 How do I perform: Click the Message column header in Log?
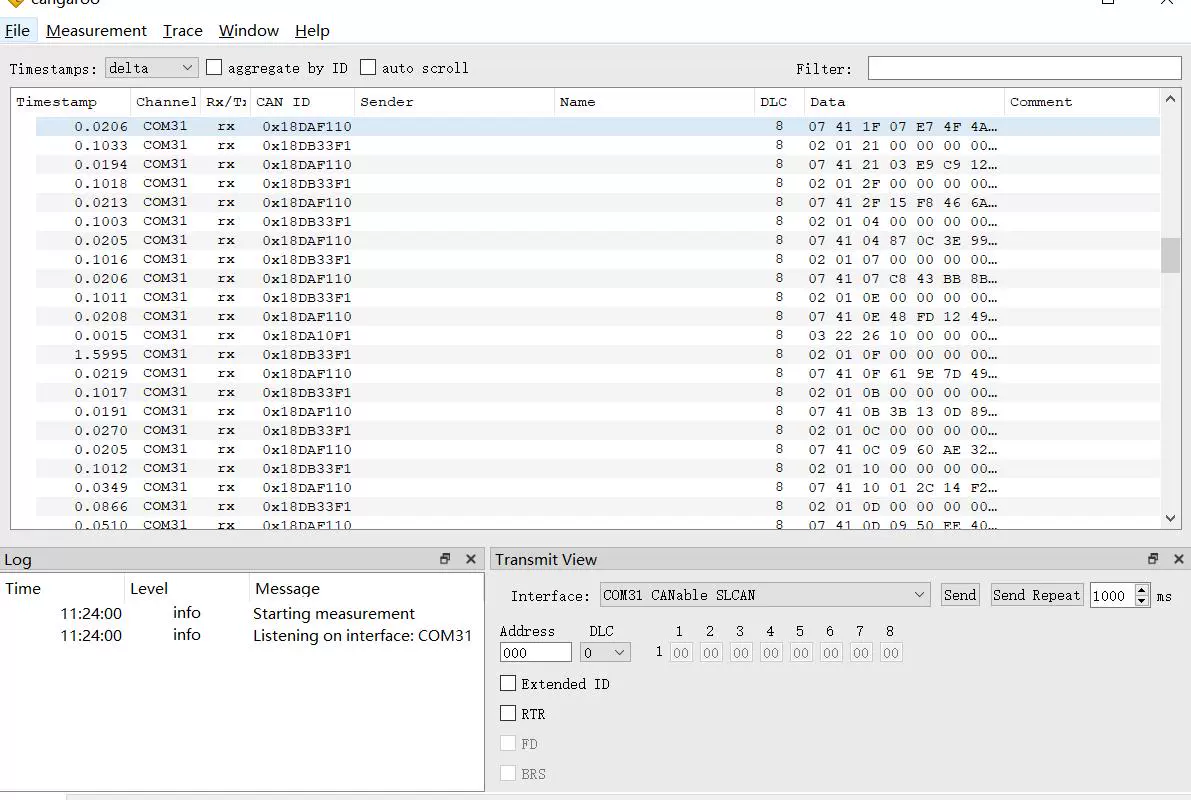point(366,588)
